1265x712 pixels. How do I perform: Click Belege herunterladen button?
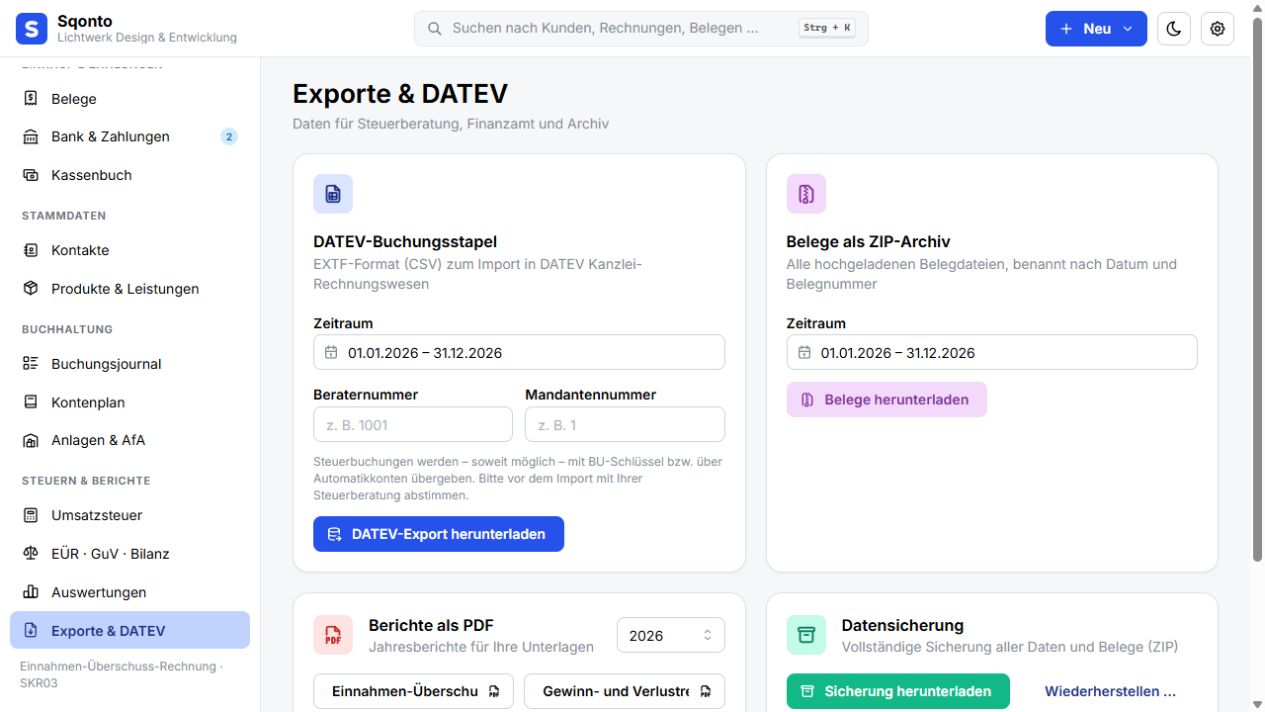tap(886, 400)
